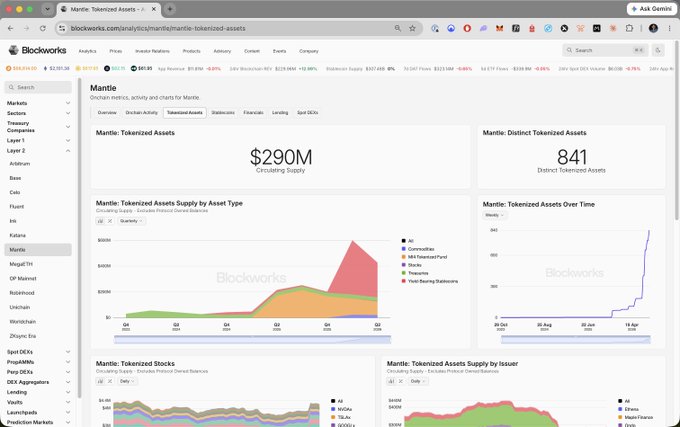Open Prices in the top navigation
Screen dimensions: 680x427
coord(115,51)
